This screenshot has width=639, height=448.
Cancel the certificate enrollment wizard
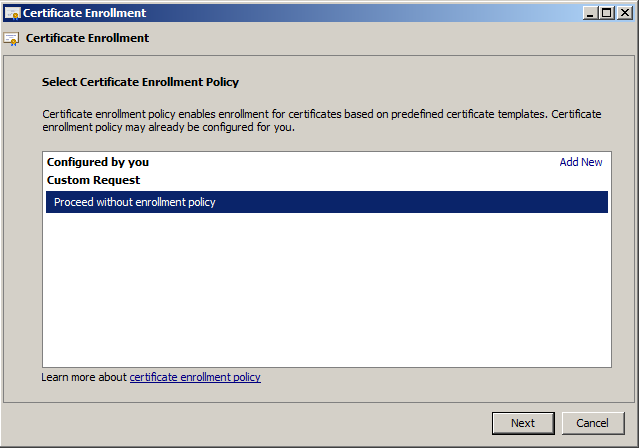593,423
